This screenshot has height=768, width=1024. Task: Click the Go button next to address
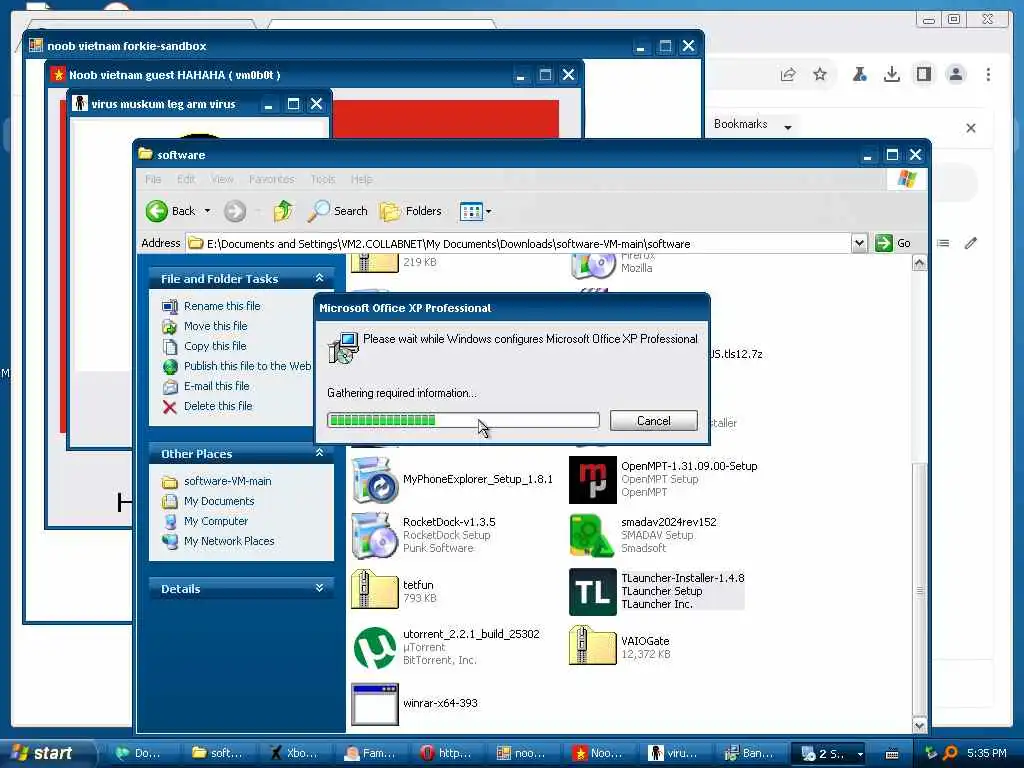coord(893,243)
